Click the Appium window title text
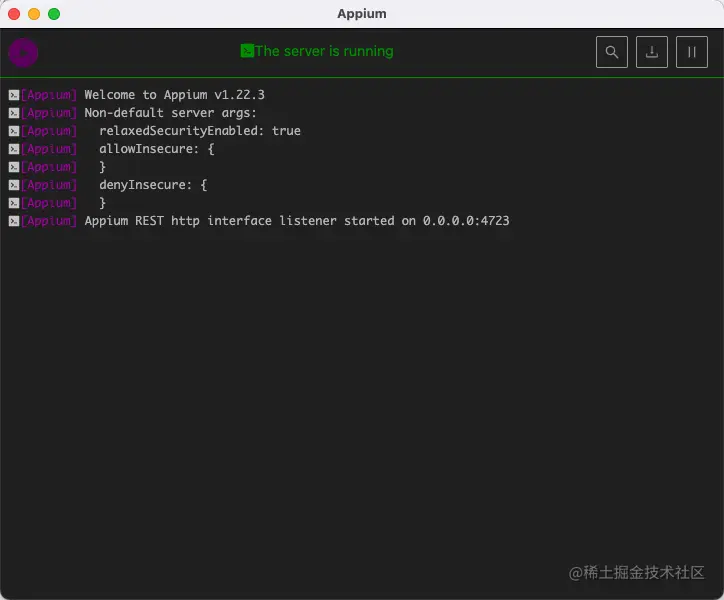The width and height of the screenshot is (724, 600). tap(362, 14)
